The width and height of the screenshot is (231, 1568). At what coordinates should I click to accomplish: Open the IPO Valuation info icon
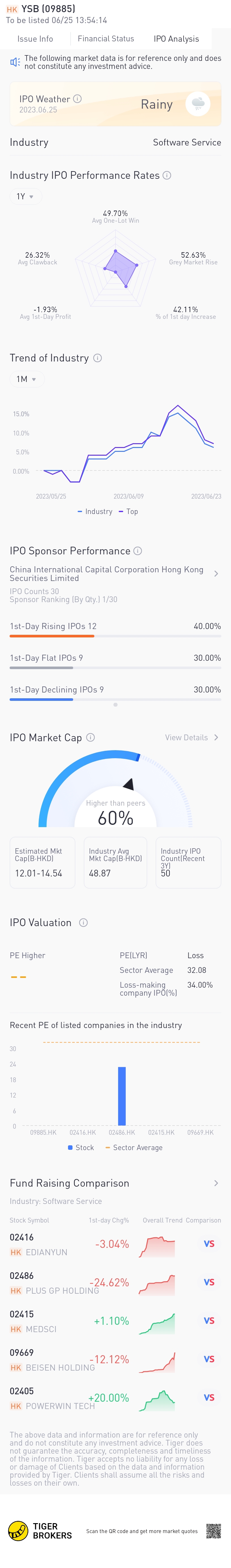[83, 922]
